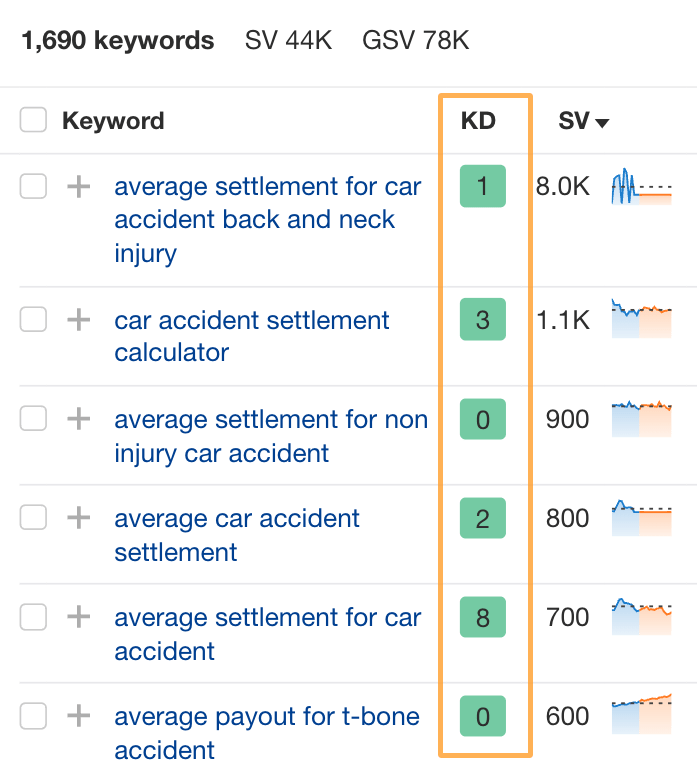Open the SV column sort dropdown
The width and height of the screenshot is (700, 776).
tap(584, 122)
